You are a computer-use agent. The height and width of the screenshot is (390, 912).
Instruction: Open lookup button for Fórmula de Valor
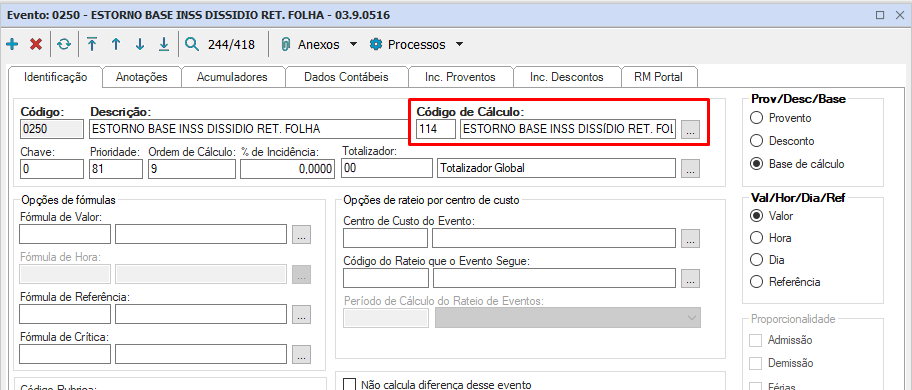(302, 234)
